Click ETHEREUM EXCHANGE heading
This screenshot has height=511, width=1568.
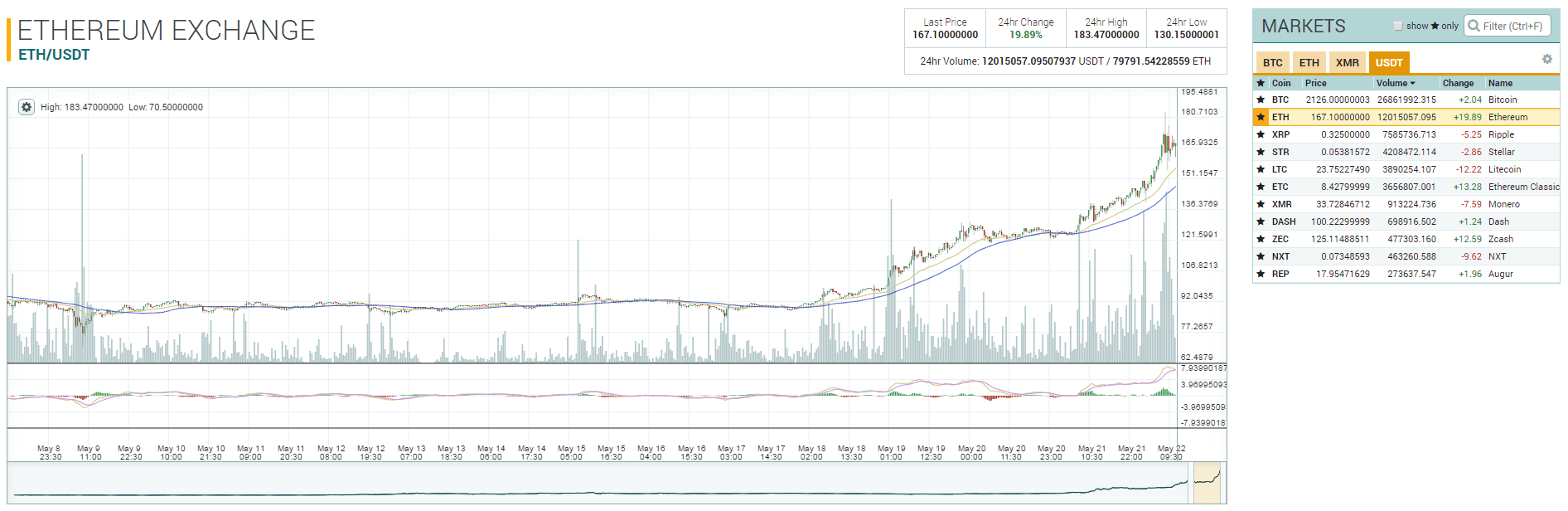(x=166, y=30)
